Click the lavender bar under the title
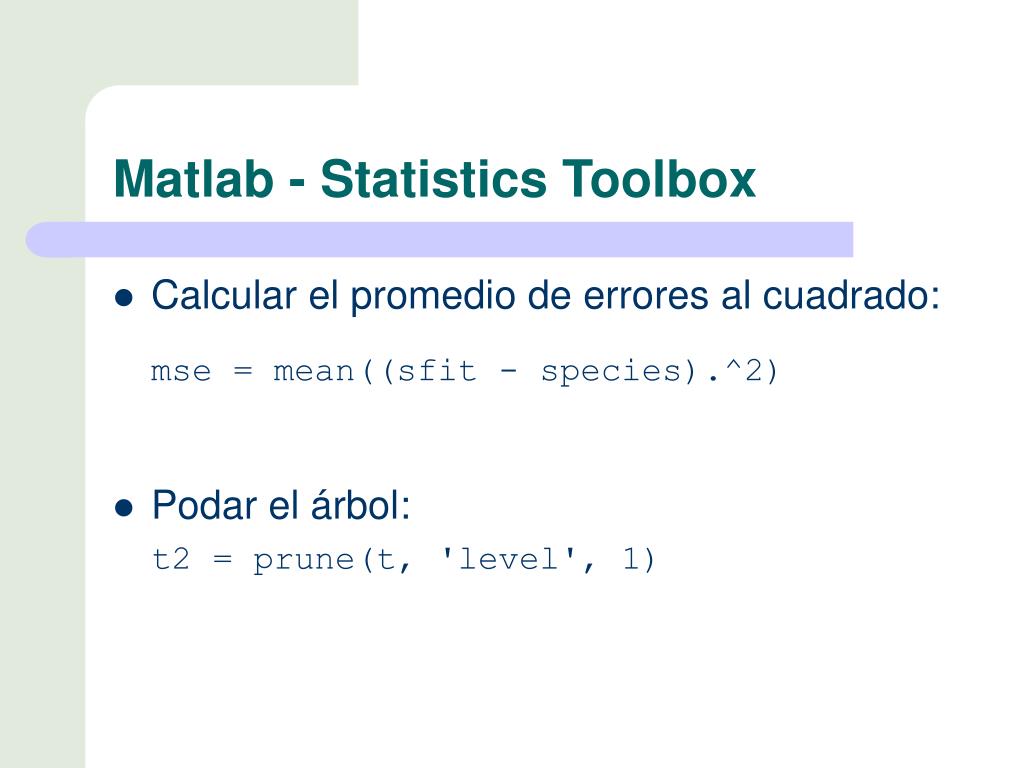 pos(439,239)
